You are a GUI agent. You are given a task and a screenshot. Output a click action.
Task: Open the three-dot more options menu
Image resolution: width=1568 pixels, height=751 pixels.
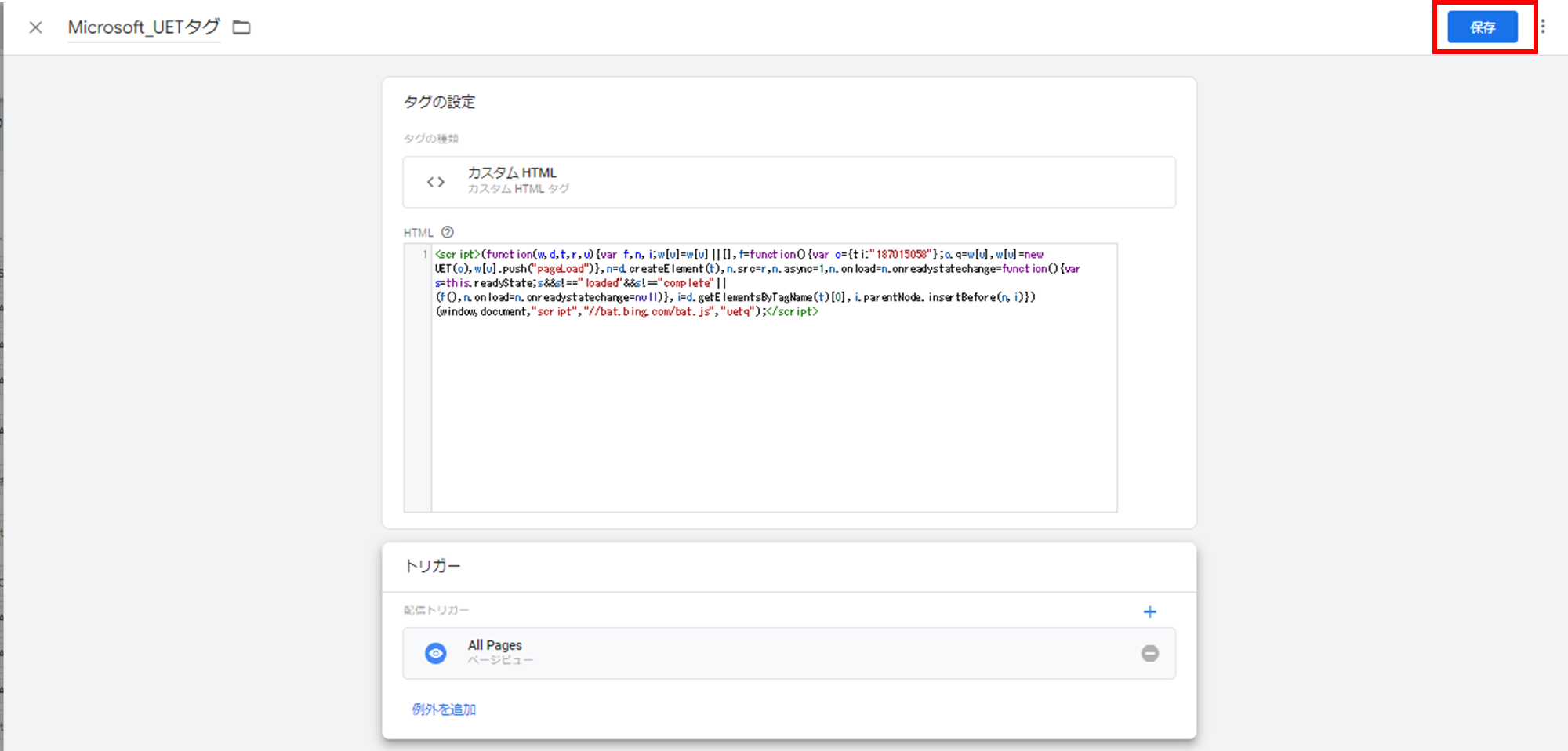coord(1542,27)
